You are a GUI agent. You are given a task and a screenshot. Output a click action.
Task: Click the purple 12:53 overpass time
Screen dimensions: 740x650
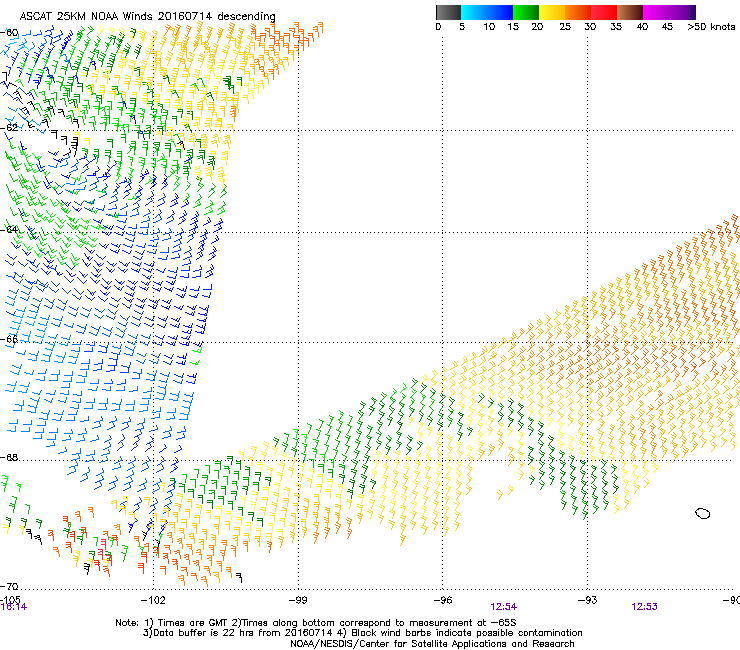click(x=644, y=607)
